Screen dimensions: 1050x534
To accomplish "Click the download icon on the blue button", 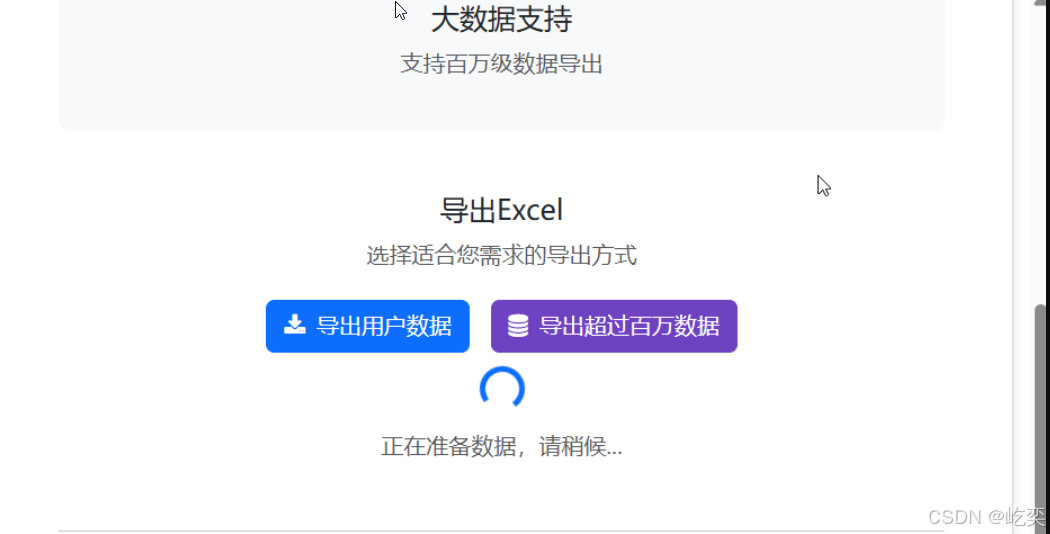I will pyautogui.click(x=295, y=325).
